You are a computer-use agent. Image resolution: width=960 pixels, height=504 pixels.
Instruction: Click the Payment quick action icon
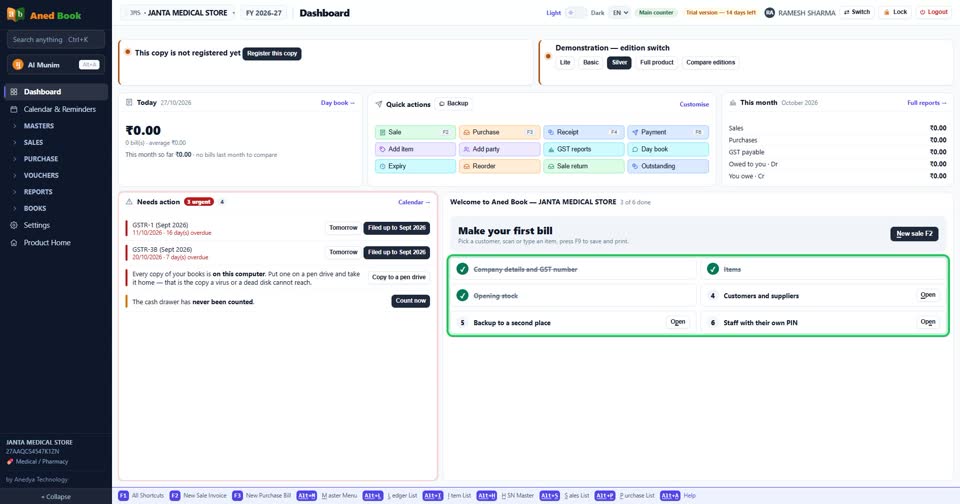(x=635, y=132)
